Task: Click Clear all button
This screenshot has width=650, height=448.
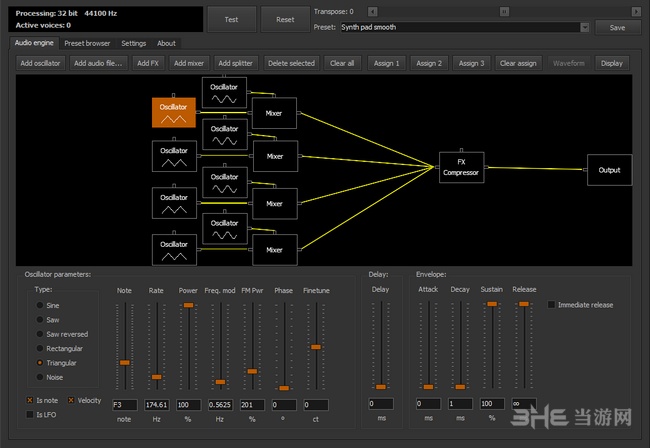Action: click(x=342, y=63)
